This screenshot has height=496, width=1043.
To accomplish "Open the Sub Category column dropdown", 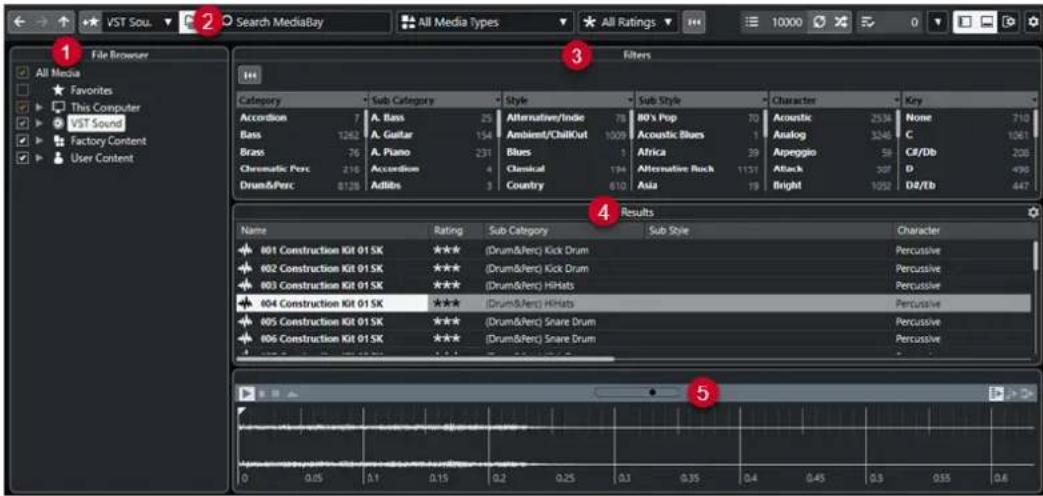I will pos(498,100).
